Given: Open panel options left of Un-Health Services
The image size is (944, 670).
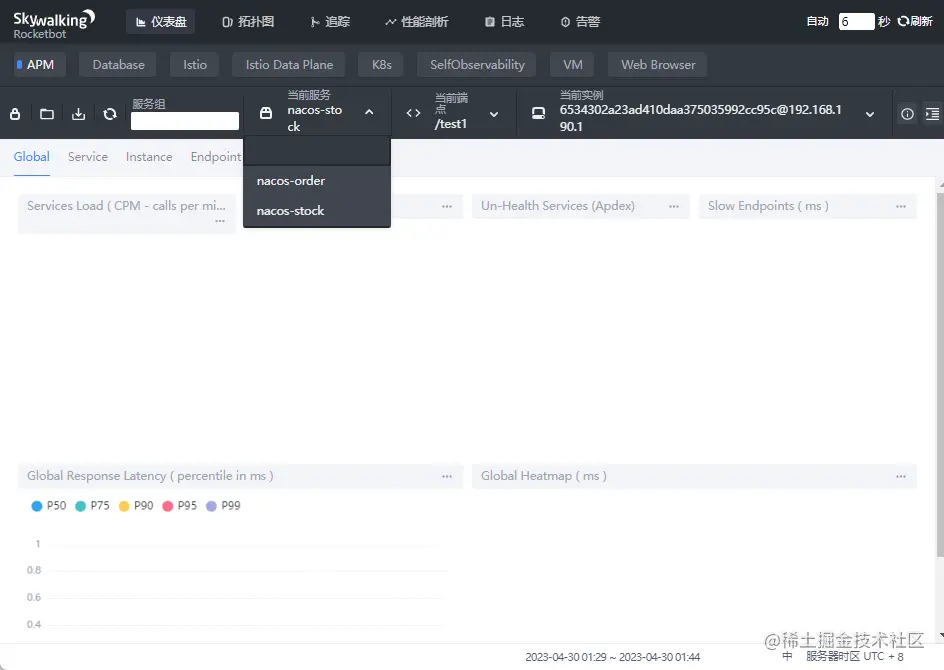Looking at the screenshot, I should (447, 206).
